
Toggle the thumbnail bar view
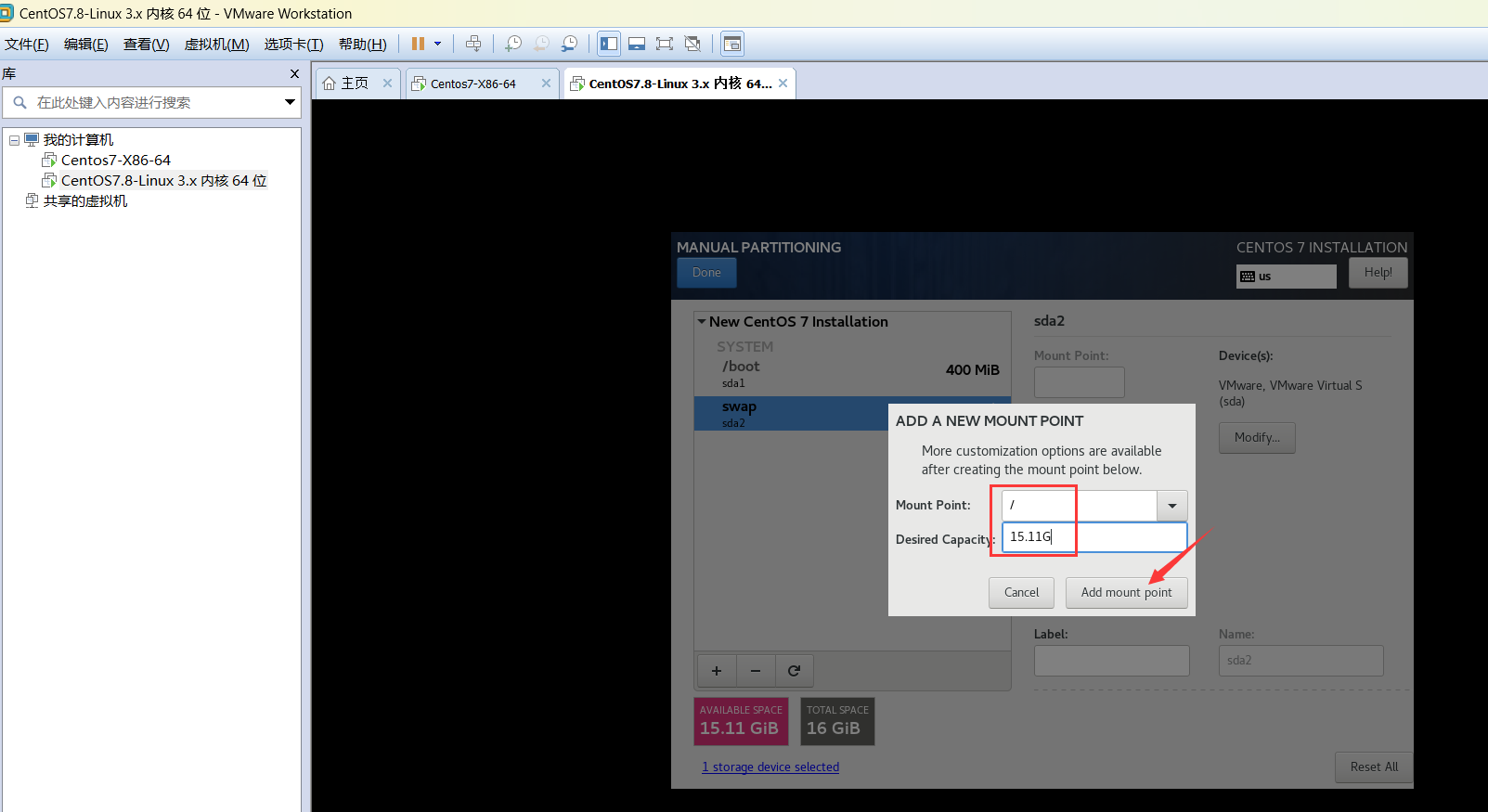[637, 44]
